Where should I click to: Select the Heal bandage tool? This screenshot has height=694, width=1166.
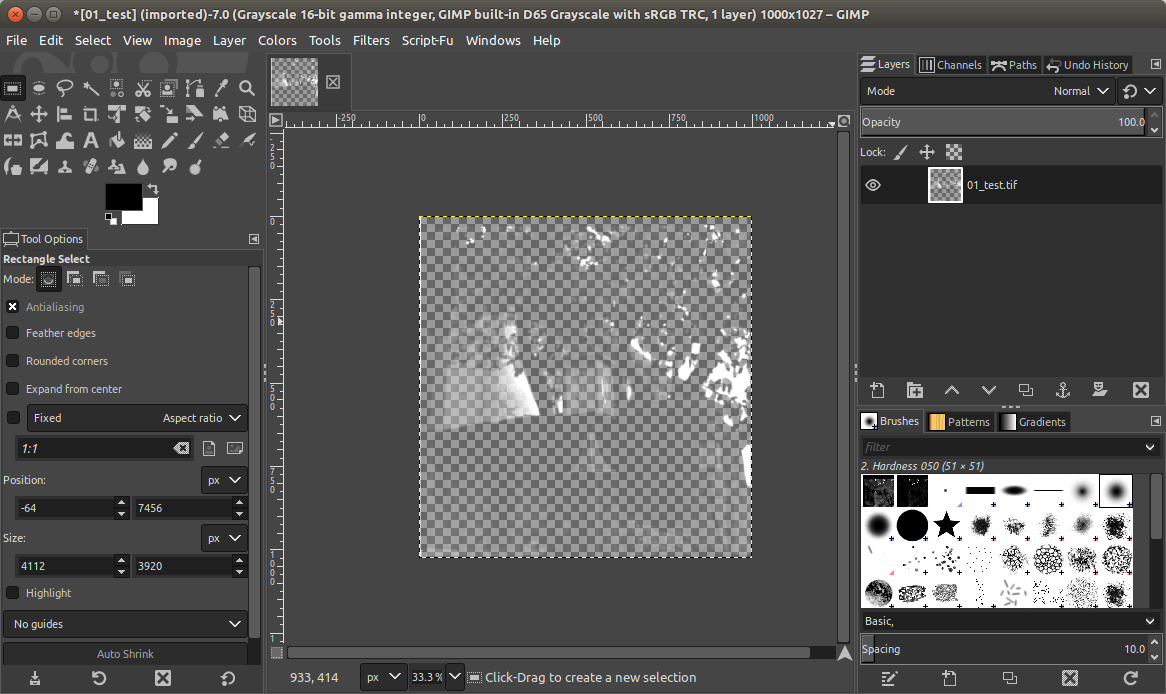(x=91, y=167)
